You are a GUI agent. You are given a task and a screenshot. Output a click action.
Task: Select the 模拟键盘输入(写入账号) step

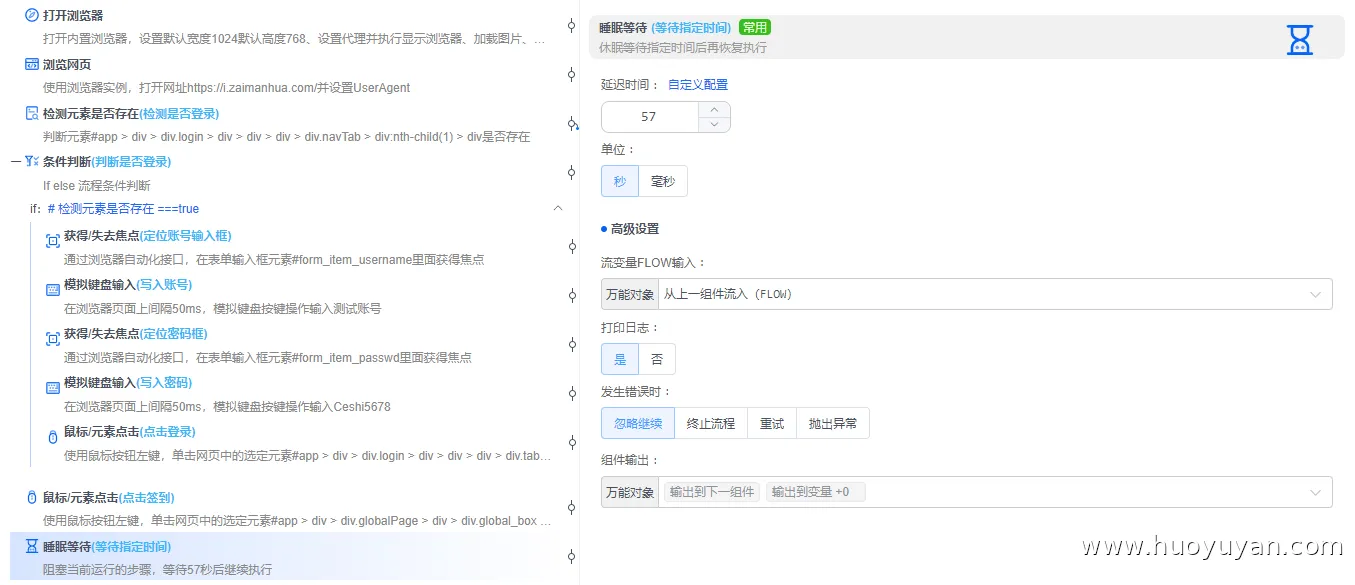click(297, 296)
